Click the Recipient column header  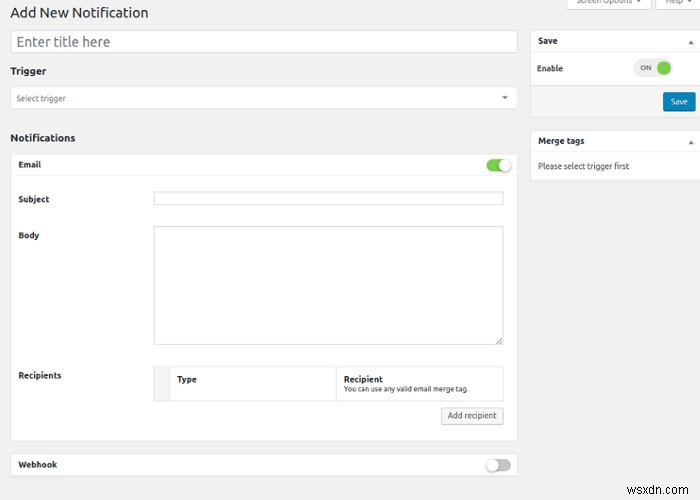tap(363, 379)
